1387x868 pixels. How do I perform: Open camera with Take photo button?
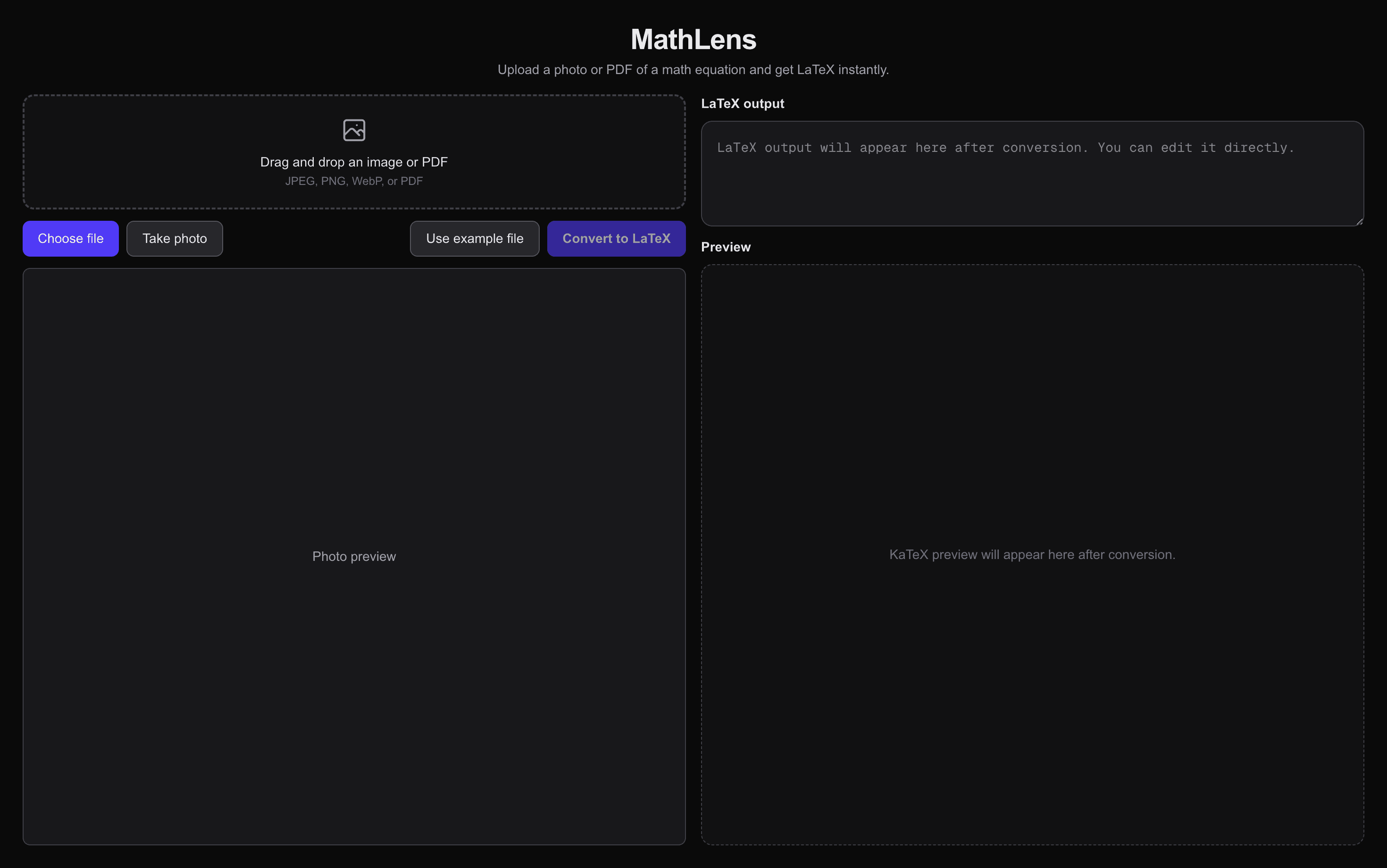(175, 239)
